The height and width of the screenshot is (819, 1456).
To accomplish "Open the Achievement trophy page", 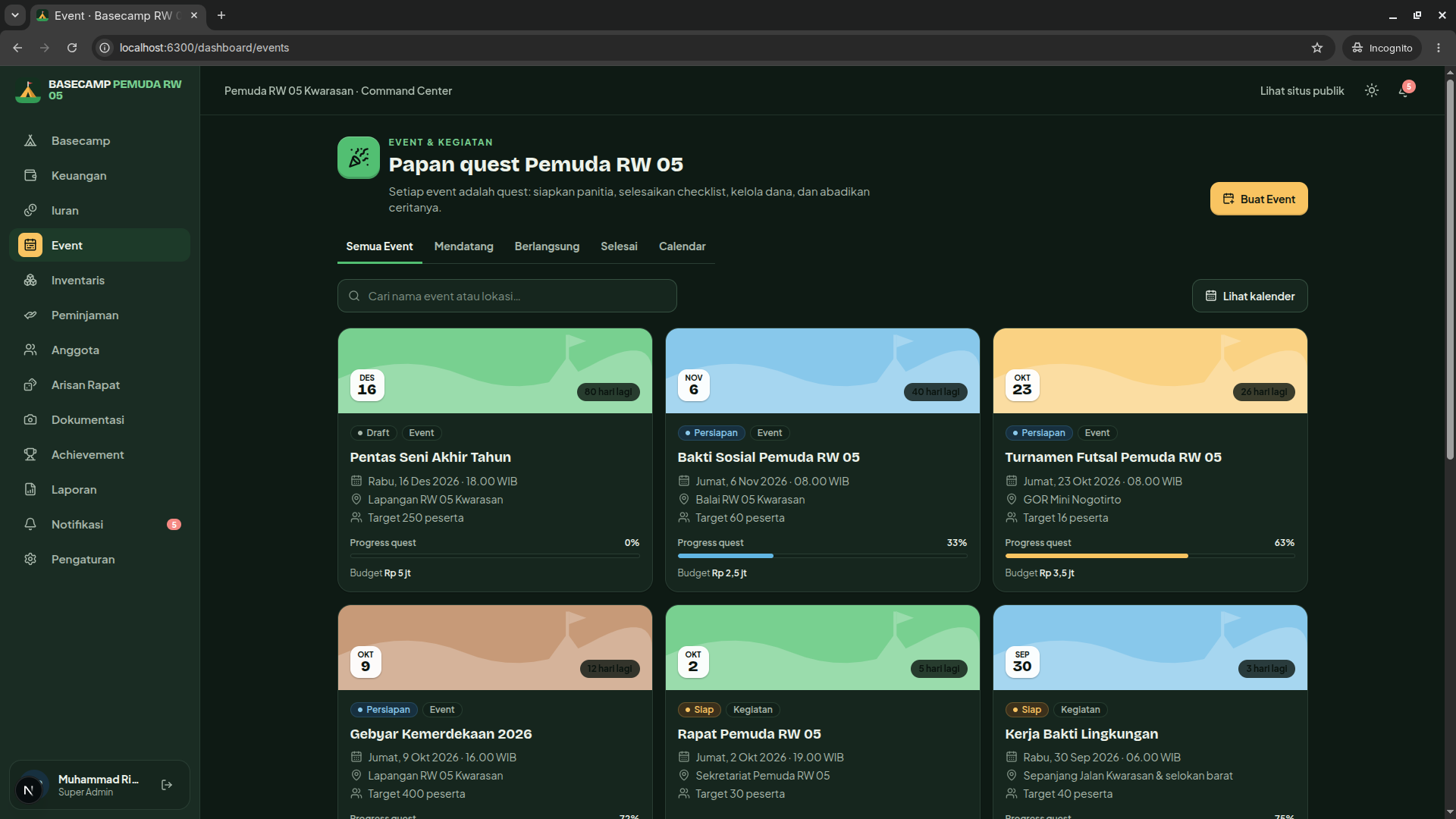I will pyautogui.click(x=99, y=455).
